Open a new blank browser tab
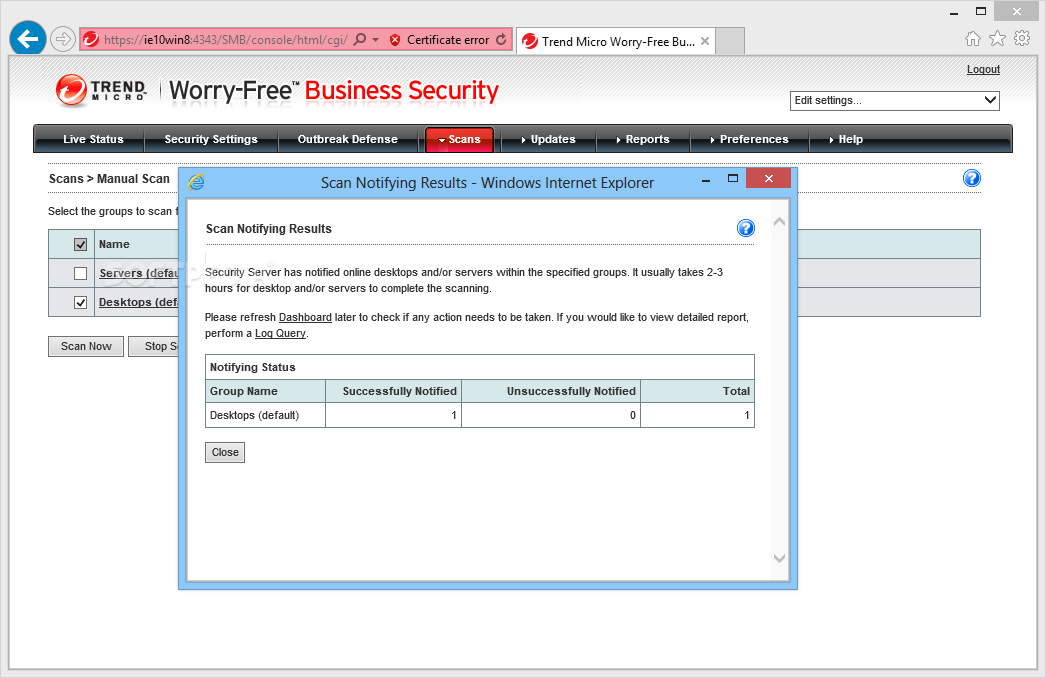The height and width of the screenshot is (678, 1046). point(730,41)
